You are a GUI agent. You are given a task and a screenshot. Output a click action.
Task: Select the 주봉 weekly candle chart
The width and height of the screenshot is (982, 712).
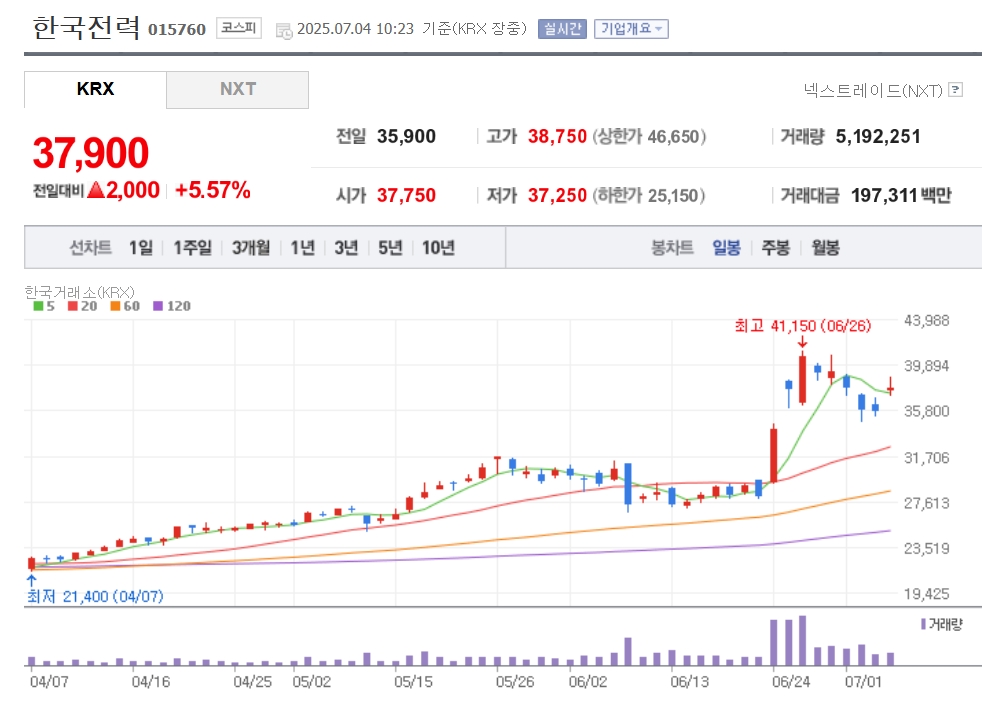(x=775, y=248)
